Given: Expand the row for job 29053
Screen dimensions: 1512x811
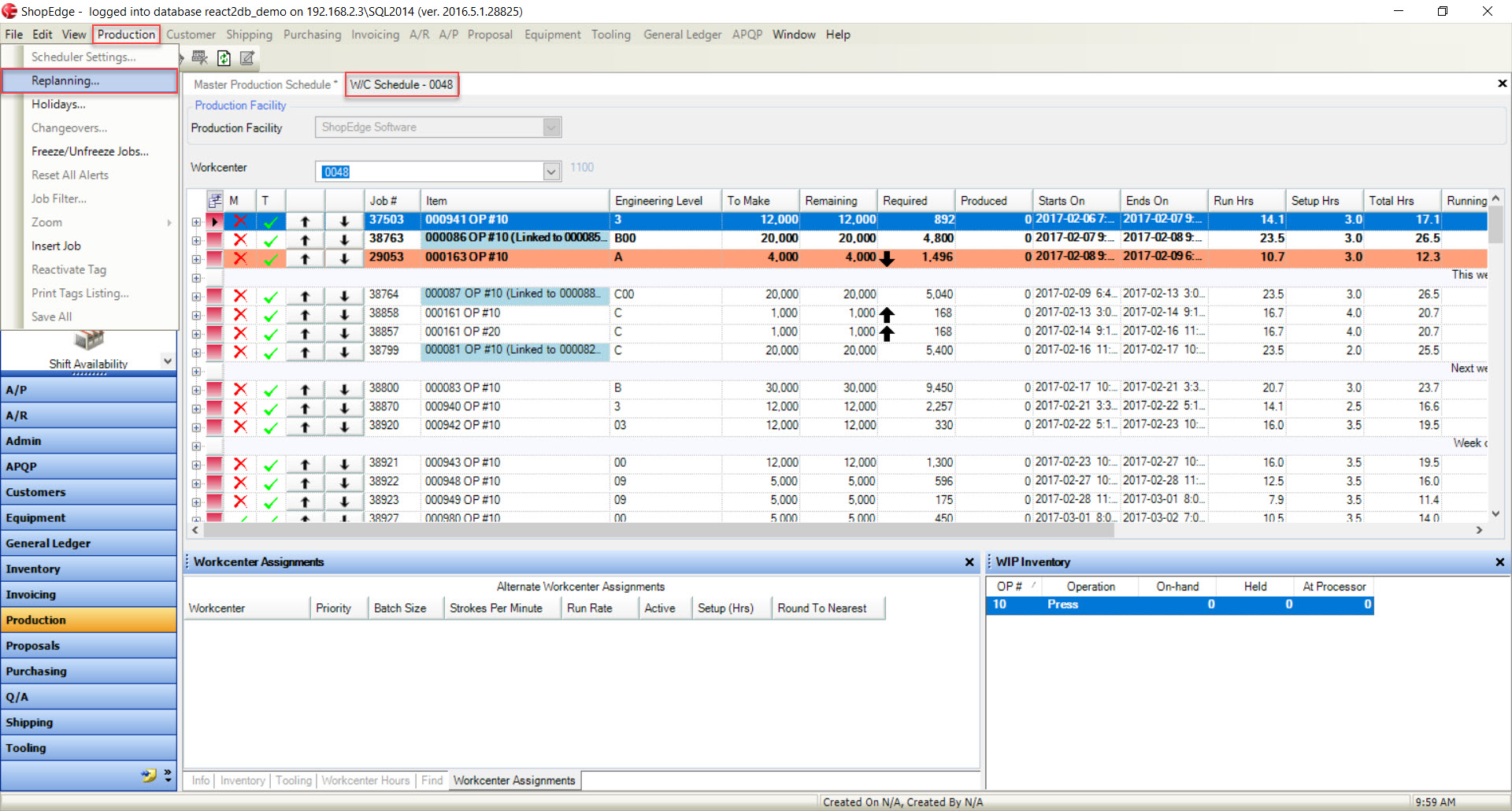Looking at the screenshot, I should point(196,259).
